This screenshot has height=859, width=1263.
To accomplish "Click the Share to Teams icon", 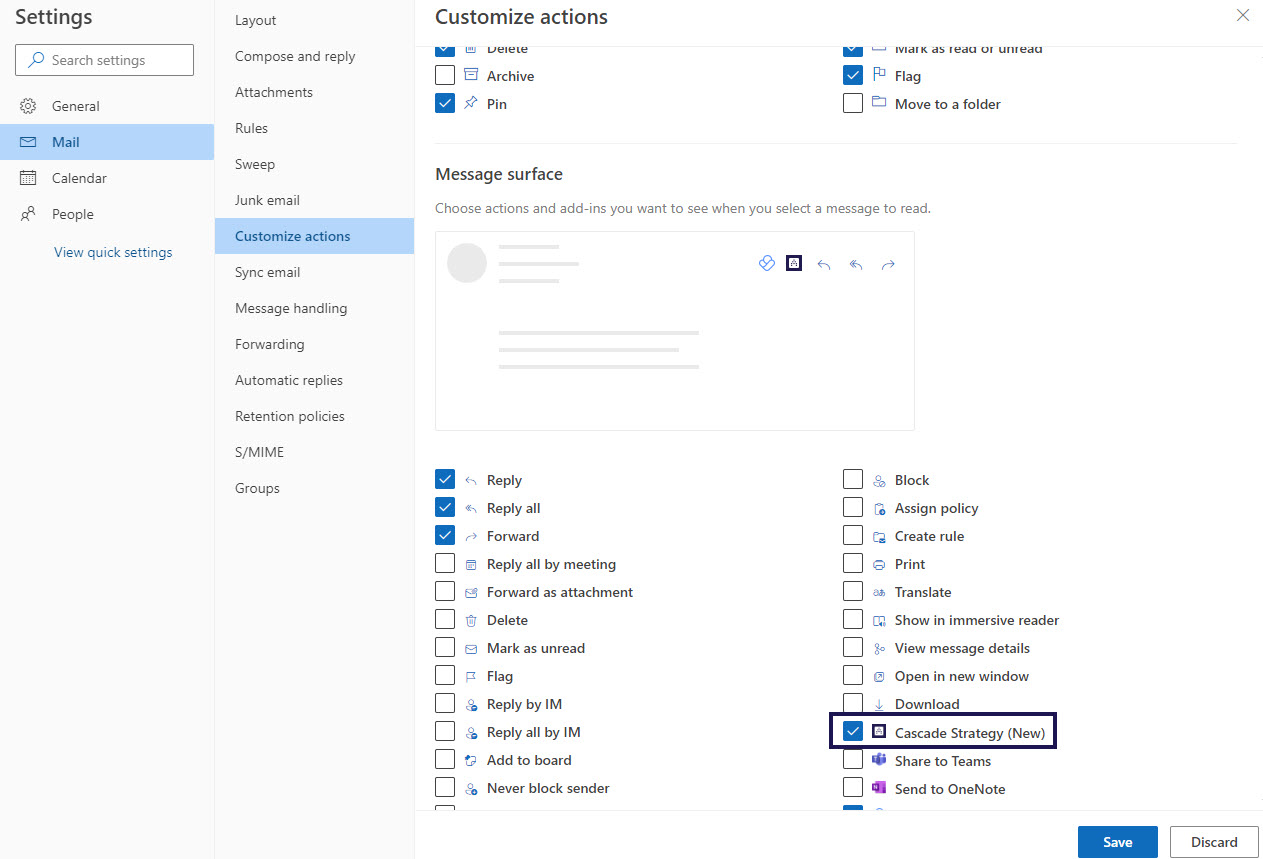I will [878, 760].
